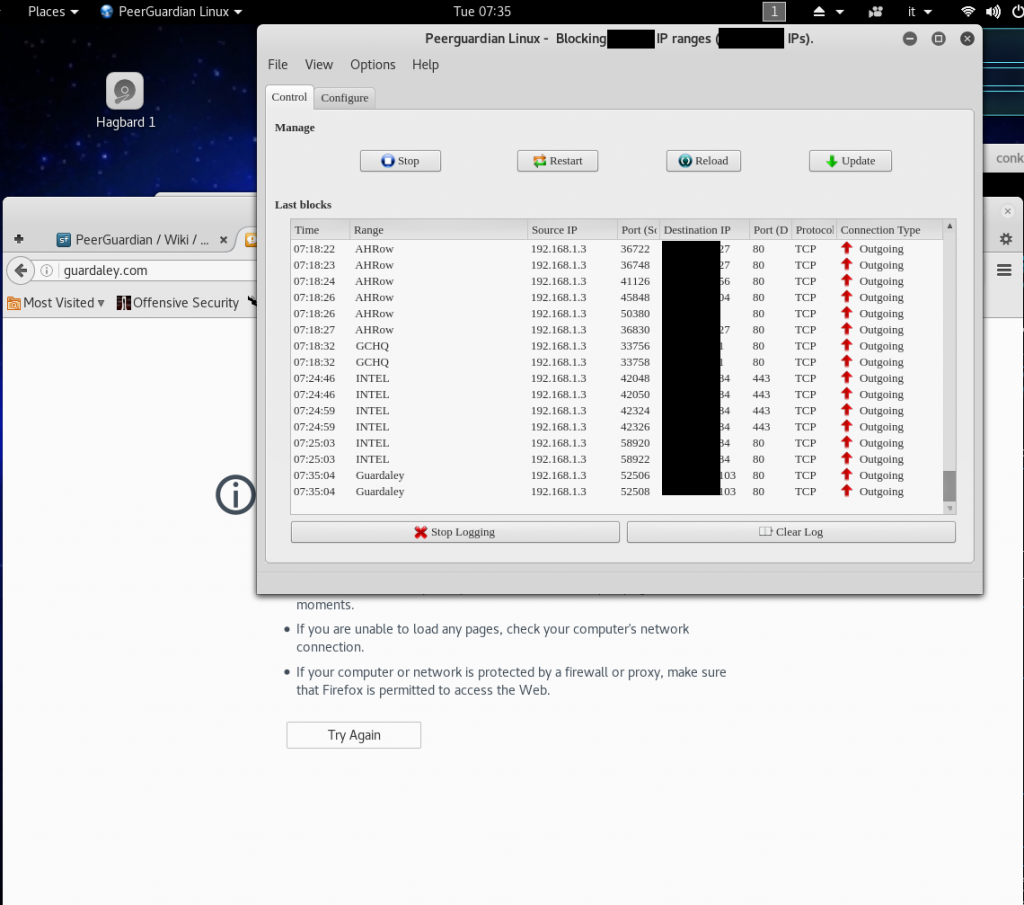This screenshot has height=905, width=1024.
Task: Switch to the Configure tab
Action: 344,98
